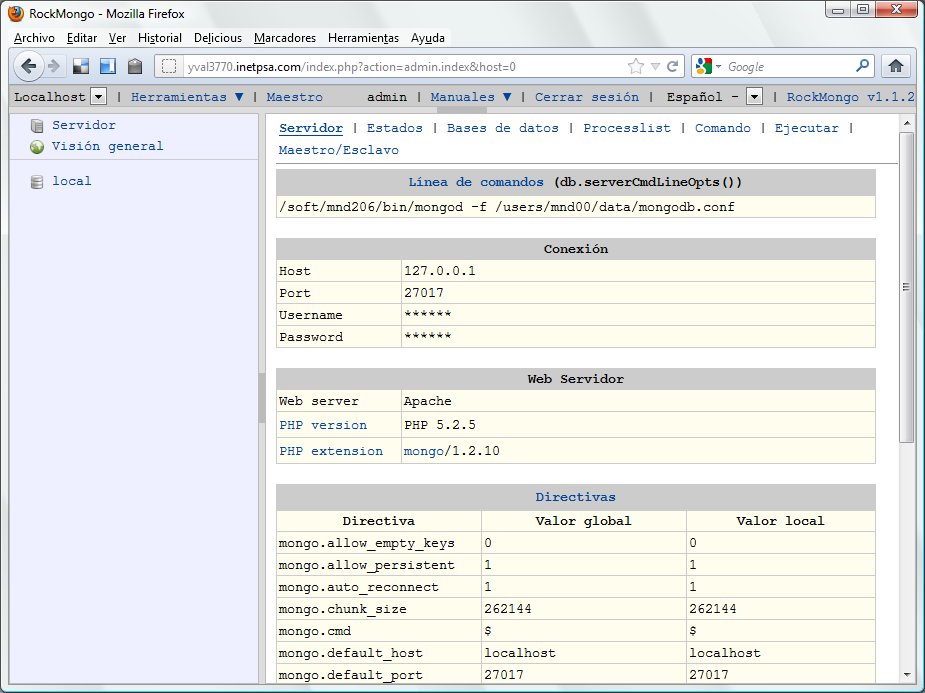925x693 pixels.
Task: Click the scrollbar down arrow in the main panel
Action: tap(907, 675)
